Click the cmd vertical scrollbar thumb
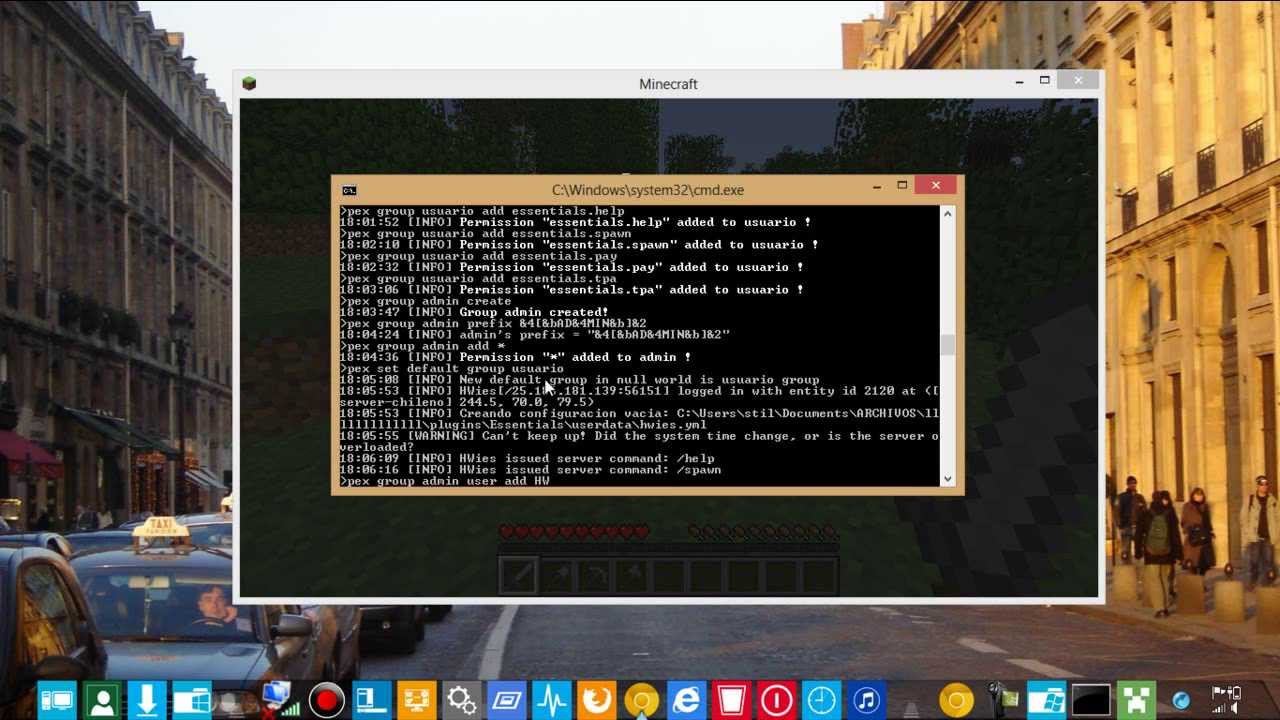 (947, 345)
